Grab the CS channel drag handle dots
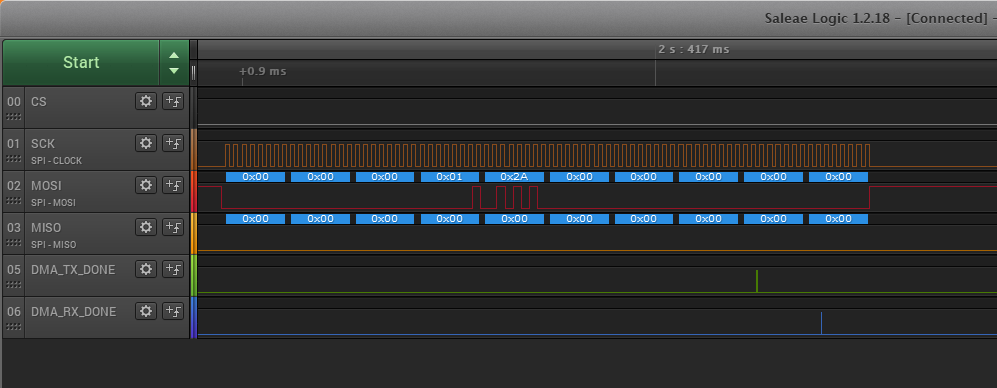997x388 pixels. coord(13,117)
